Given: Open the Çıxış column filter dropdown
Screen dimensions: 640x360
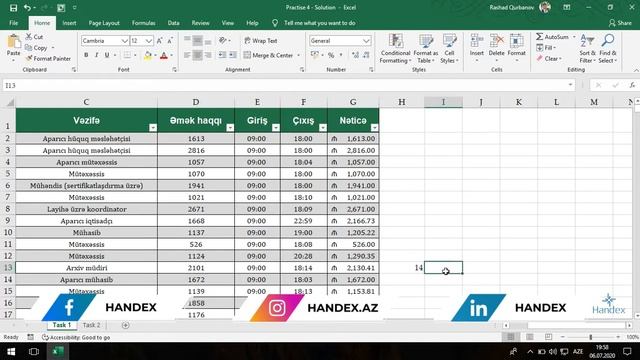Looking at the screenshot, I should (323, 128).
